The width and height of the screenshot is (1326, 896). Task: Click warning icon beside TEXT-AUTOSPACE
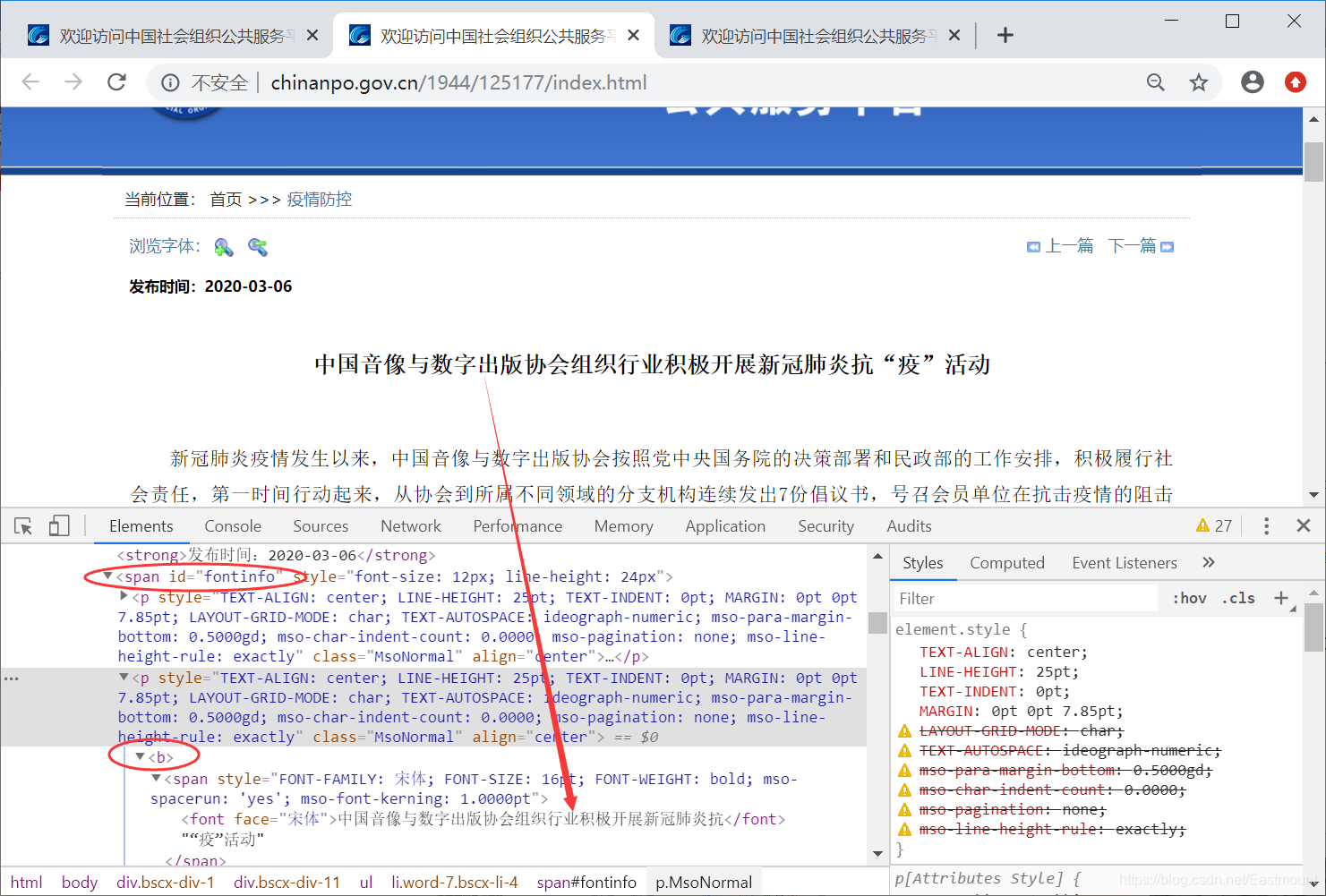tap(905, 751)
